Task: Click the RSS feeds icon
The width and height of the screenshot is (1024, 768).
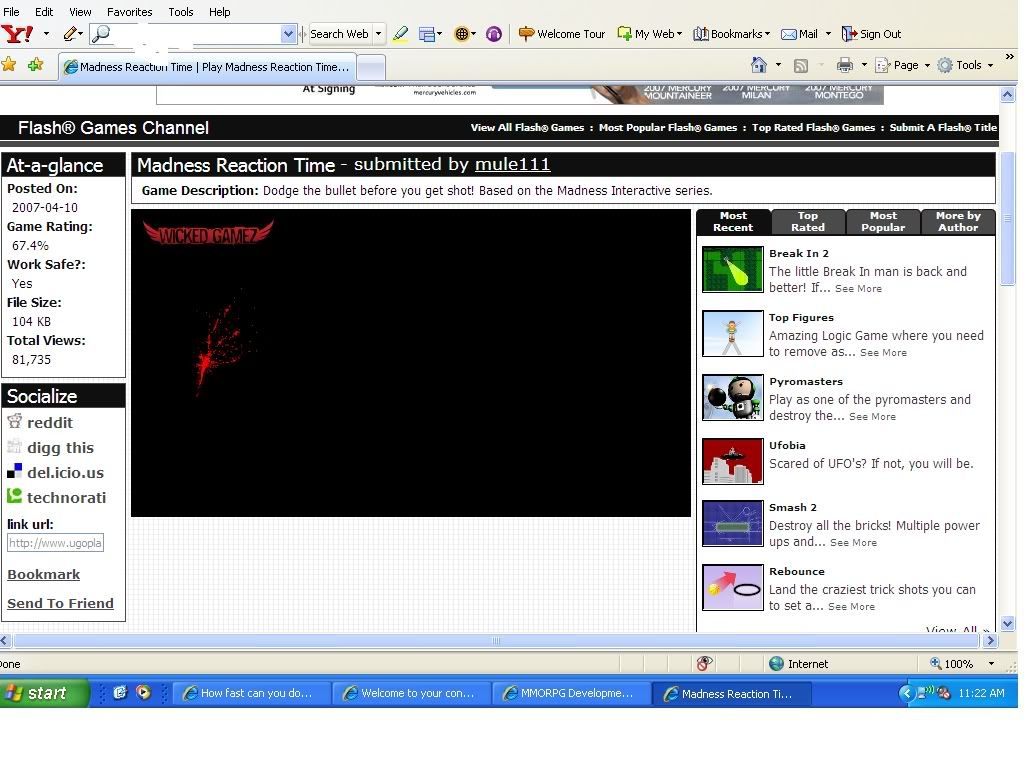Action: tap(801, 65)
